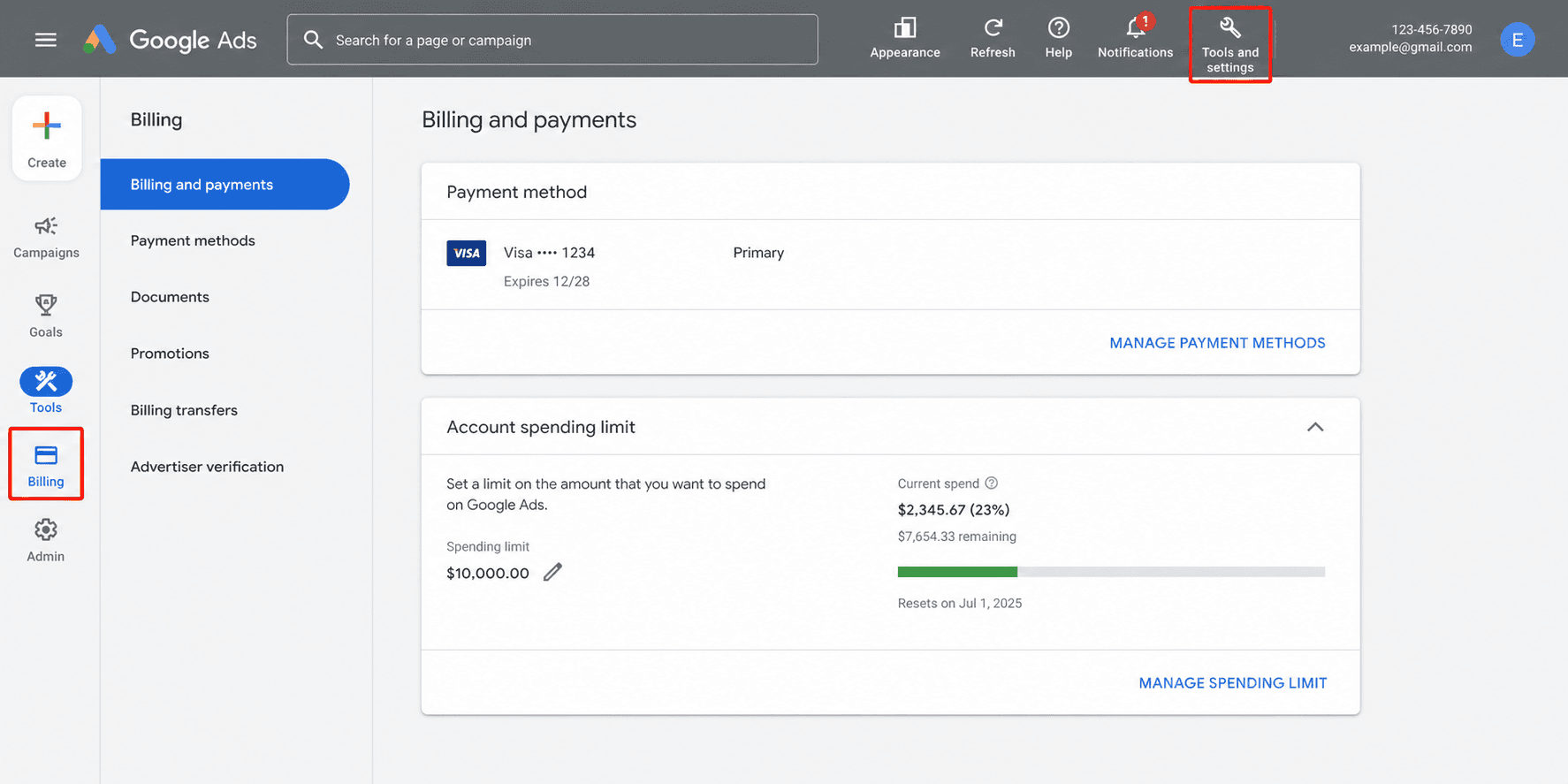Open Promotions menu item
1568x784 pixels.
(x=170, y=354)
